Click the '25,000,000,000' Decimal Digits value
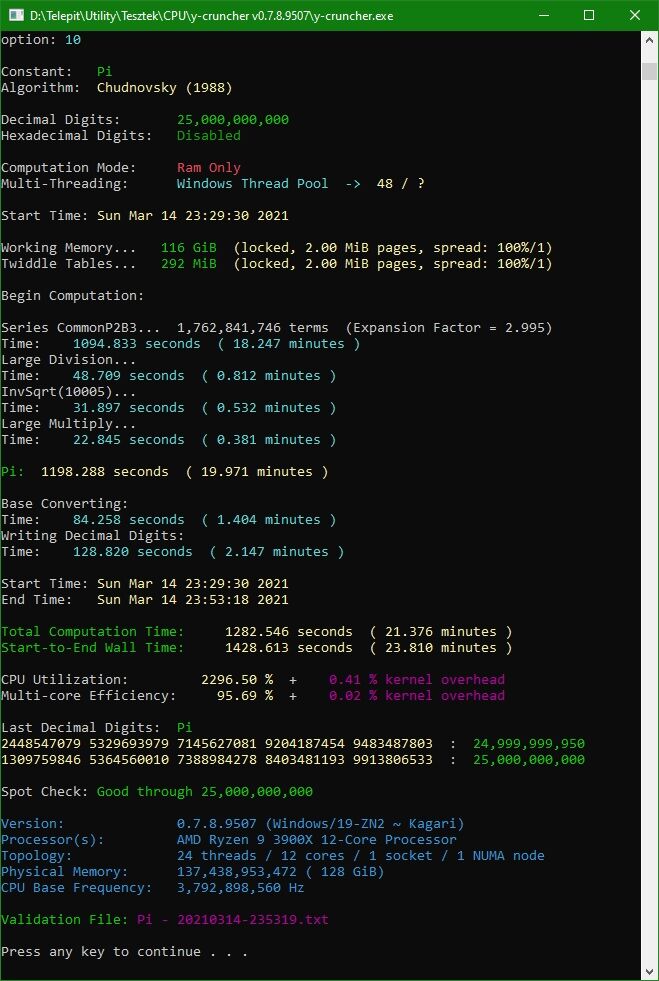The width and height of the screenshot is (659, 981). pos(233,119)
